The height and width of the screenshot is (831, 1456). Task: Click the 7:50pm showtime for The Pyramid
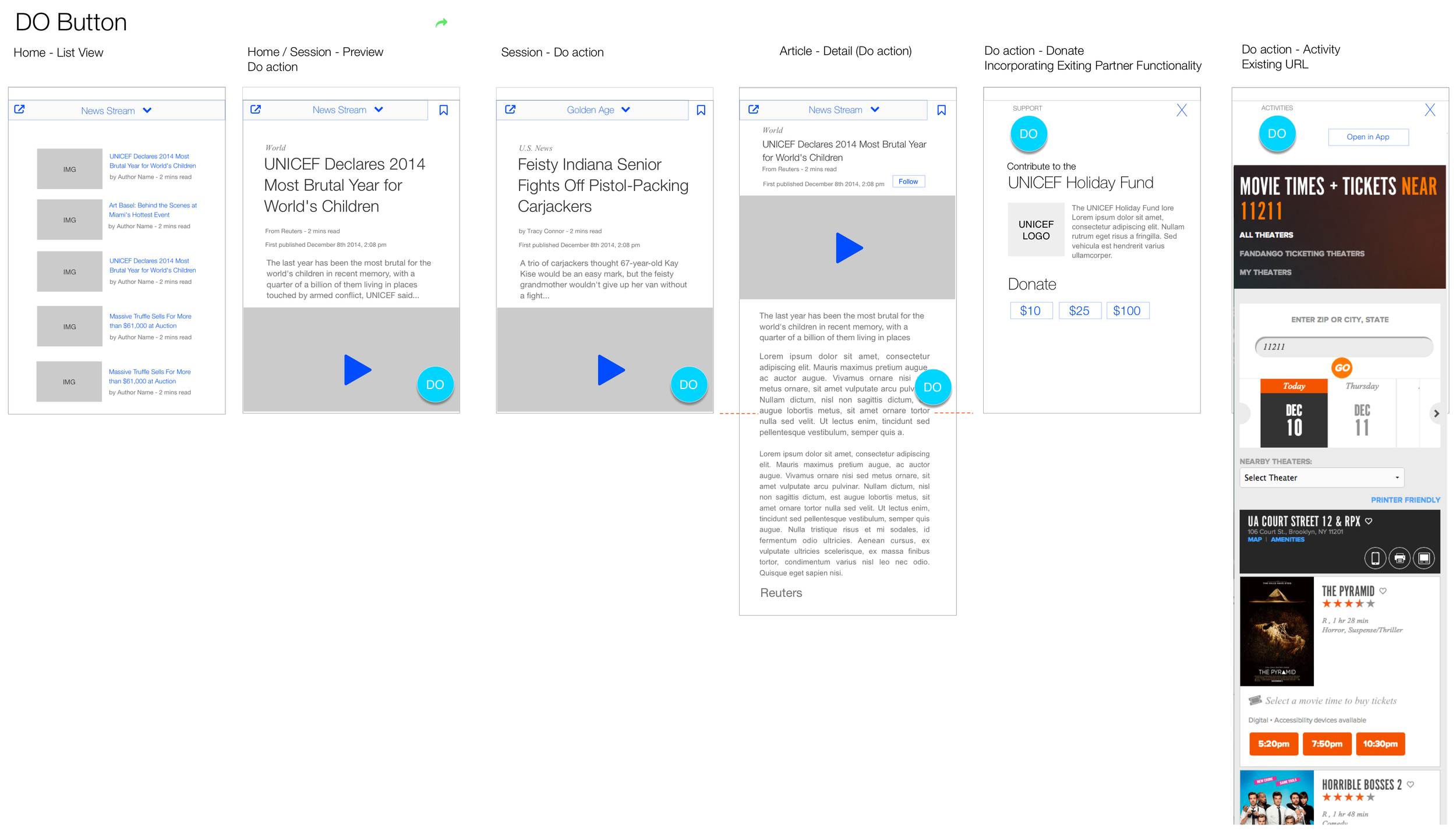point(1326,744)
